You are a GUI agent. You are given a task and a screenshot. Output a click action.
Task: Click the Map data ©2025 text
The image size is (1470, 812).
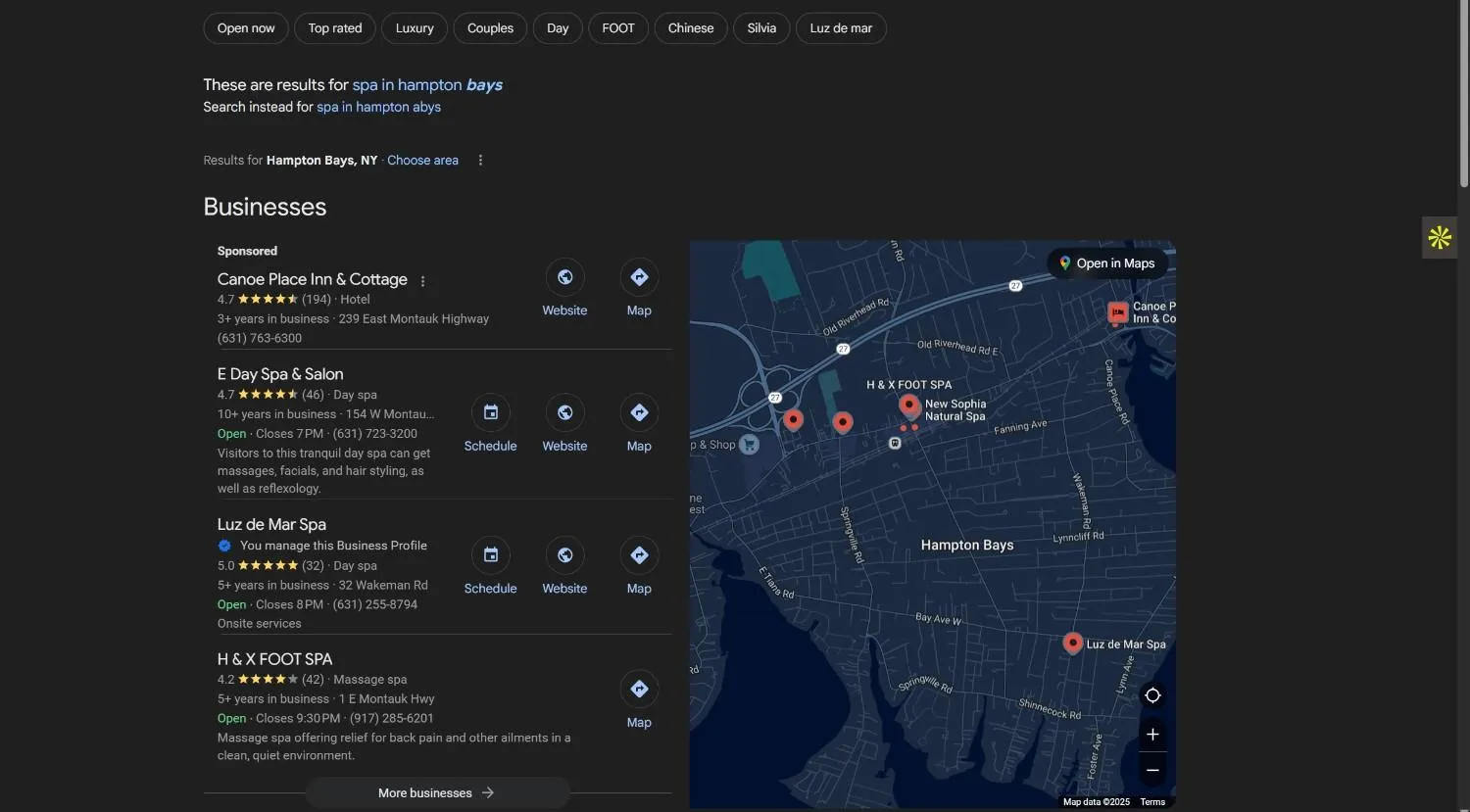point(1097,802)
